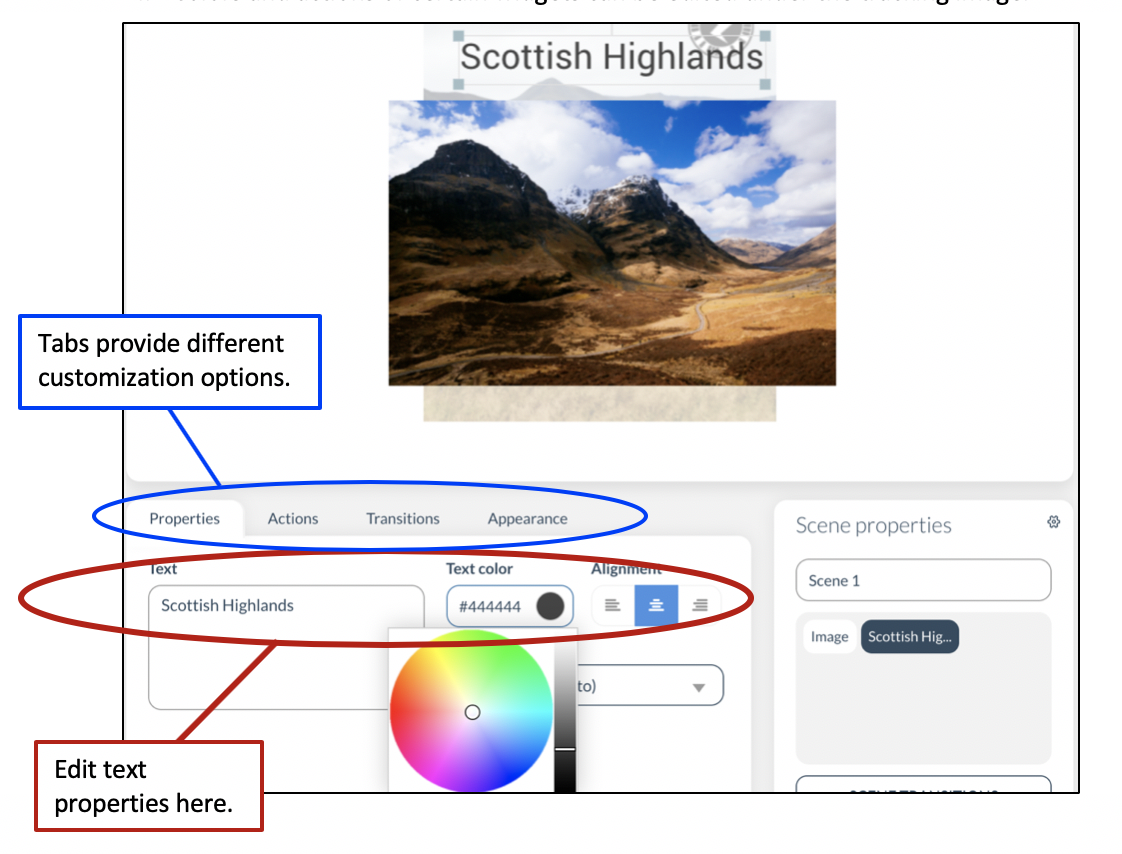Viewport: 1122px width, 854px height.
Task: Select the center alignment button
Action: pos(656,606)
